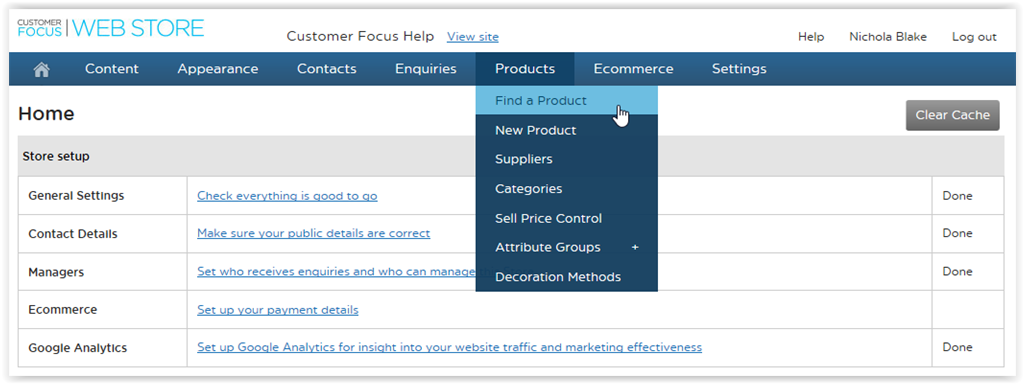Select Decoration Methods menu entry

(x=566, y=277)
